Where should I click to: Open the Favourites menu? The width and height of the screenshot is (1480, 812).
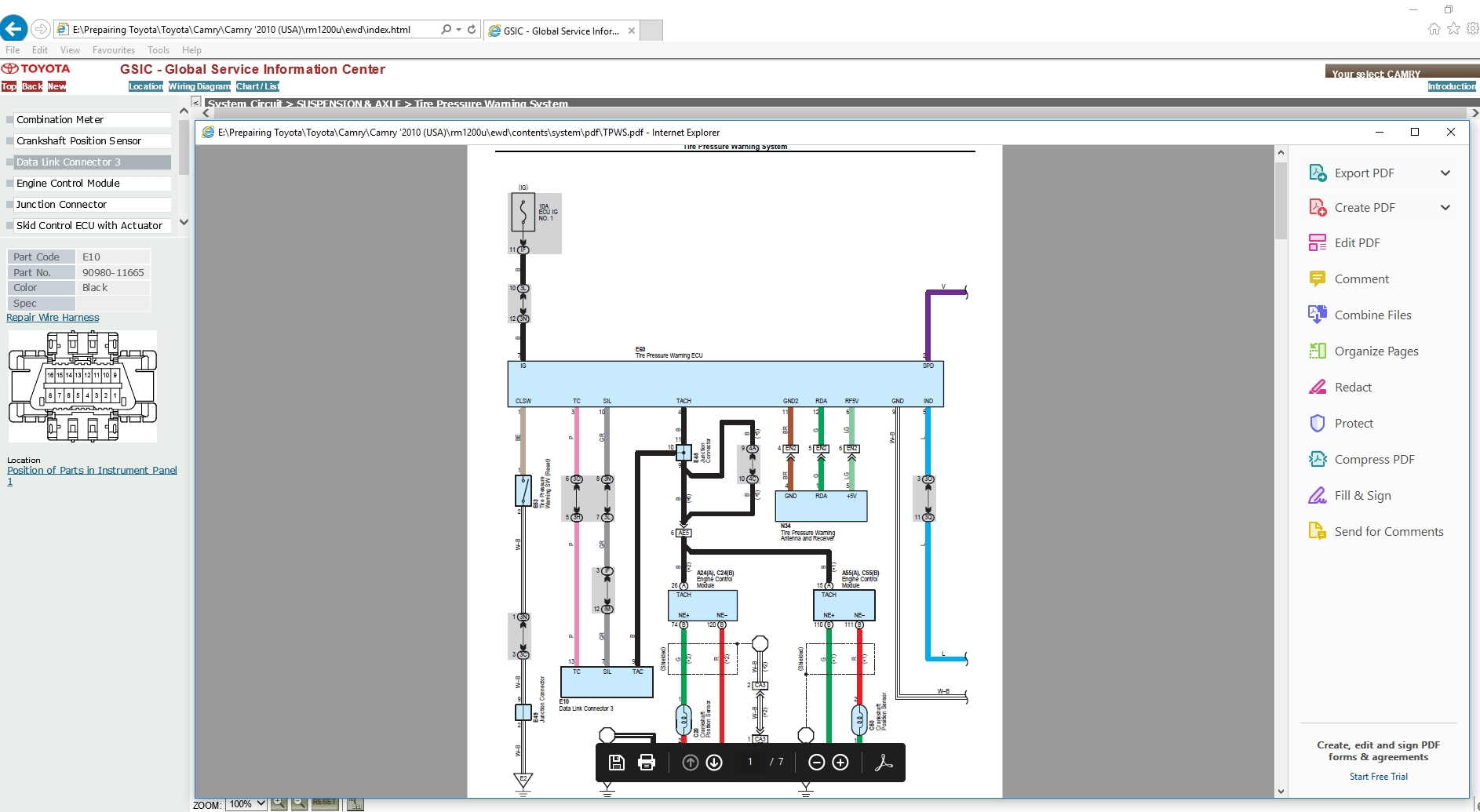point(114,49)
